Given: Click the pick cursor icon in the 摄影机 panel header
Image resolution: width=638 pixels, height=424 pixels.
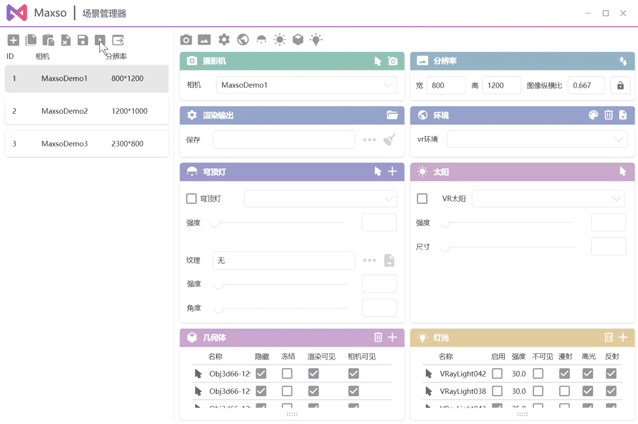Looking at the screenshot, I should [x=378, y=61].
